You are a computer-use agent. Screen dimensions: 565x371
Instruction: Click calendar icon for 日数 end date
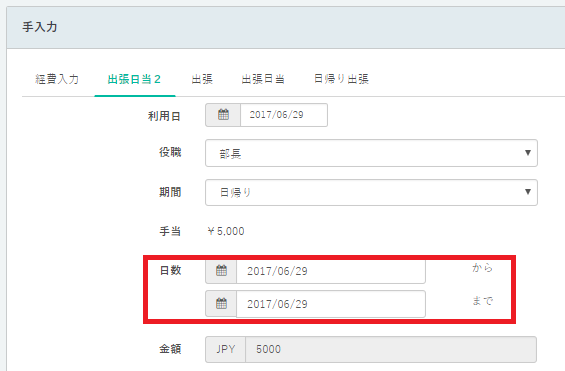point(221,304)
